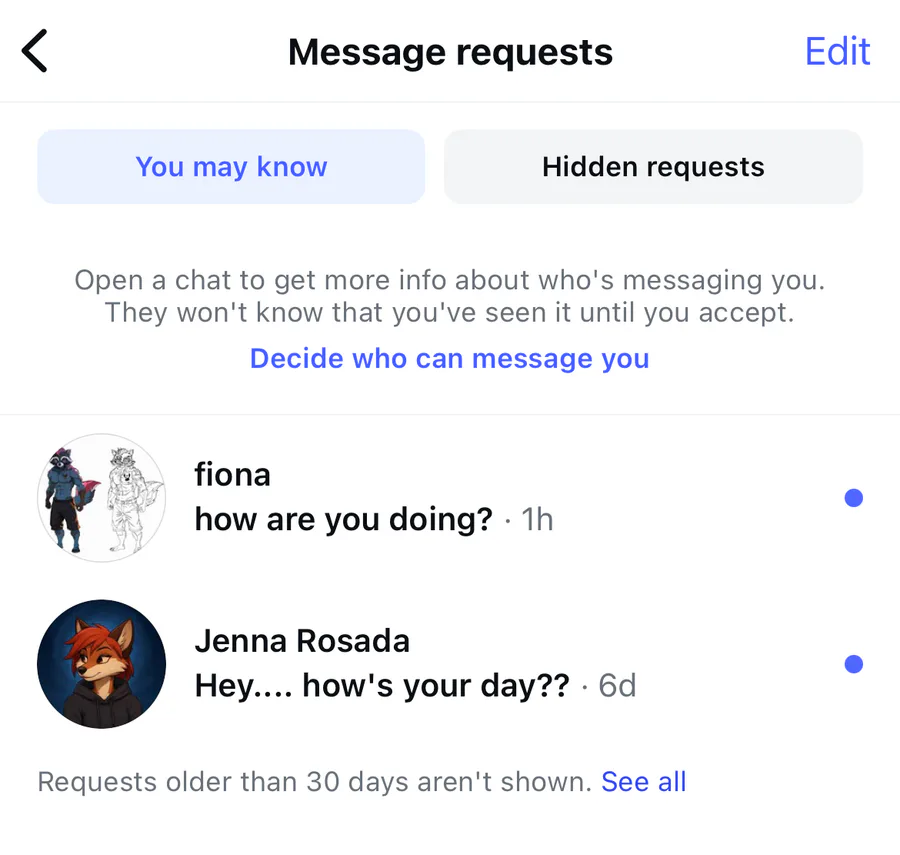Tap the Message requests title
This screenshot has height=855, width=900.
(450, 52)
